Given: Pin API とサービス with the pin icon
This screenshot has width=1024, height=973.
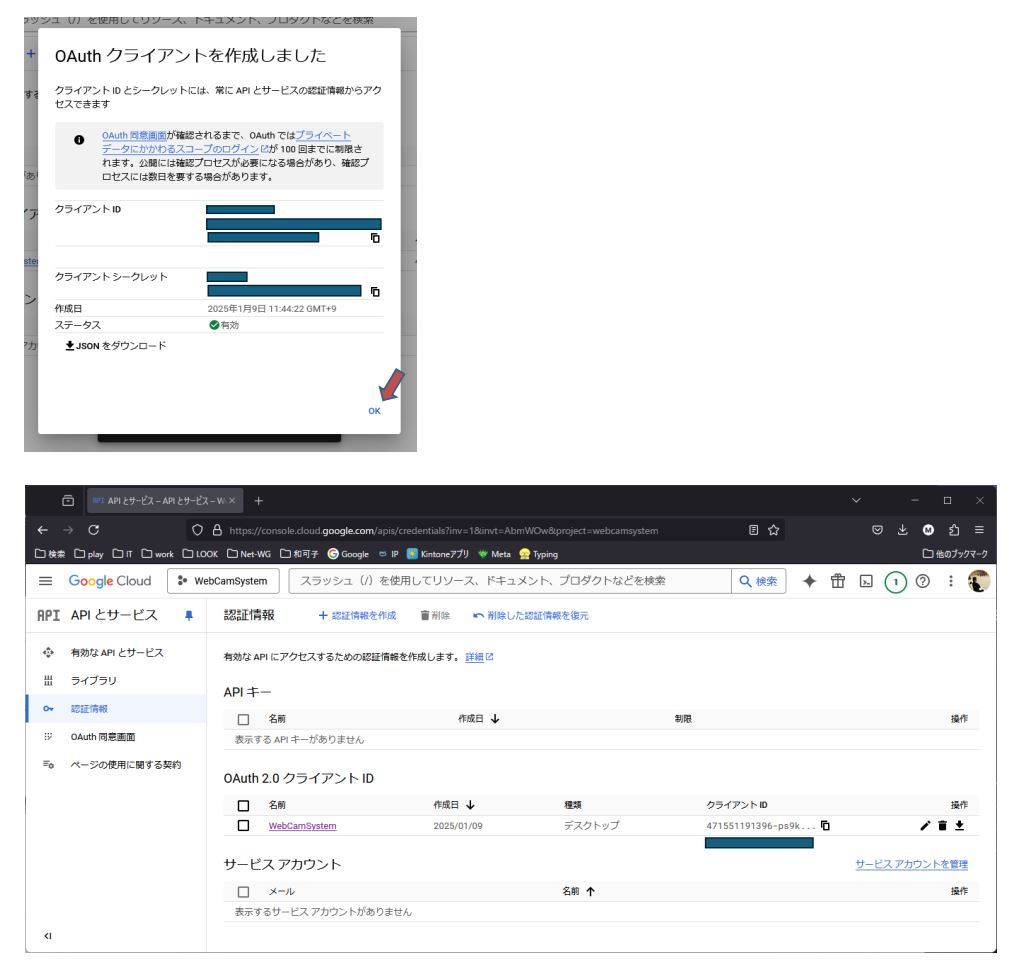Looking at the screenshot, I should (189, 615).
